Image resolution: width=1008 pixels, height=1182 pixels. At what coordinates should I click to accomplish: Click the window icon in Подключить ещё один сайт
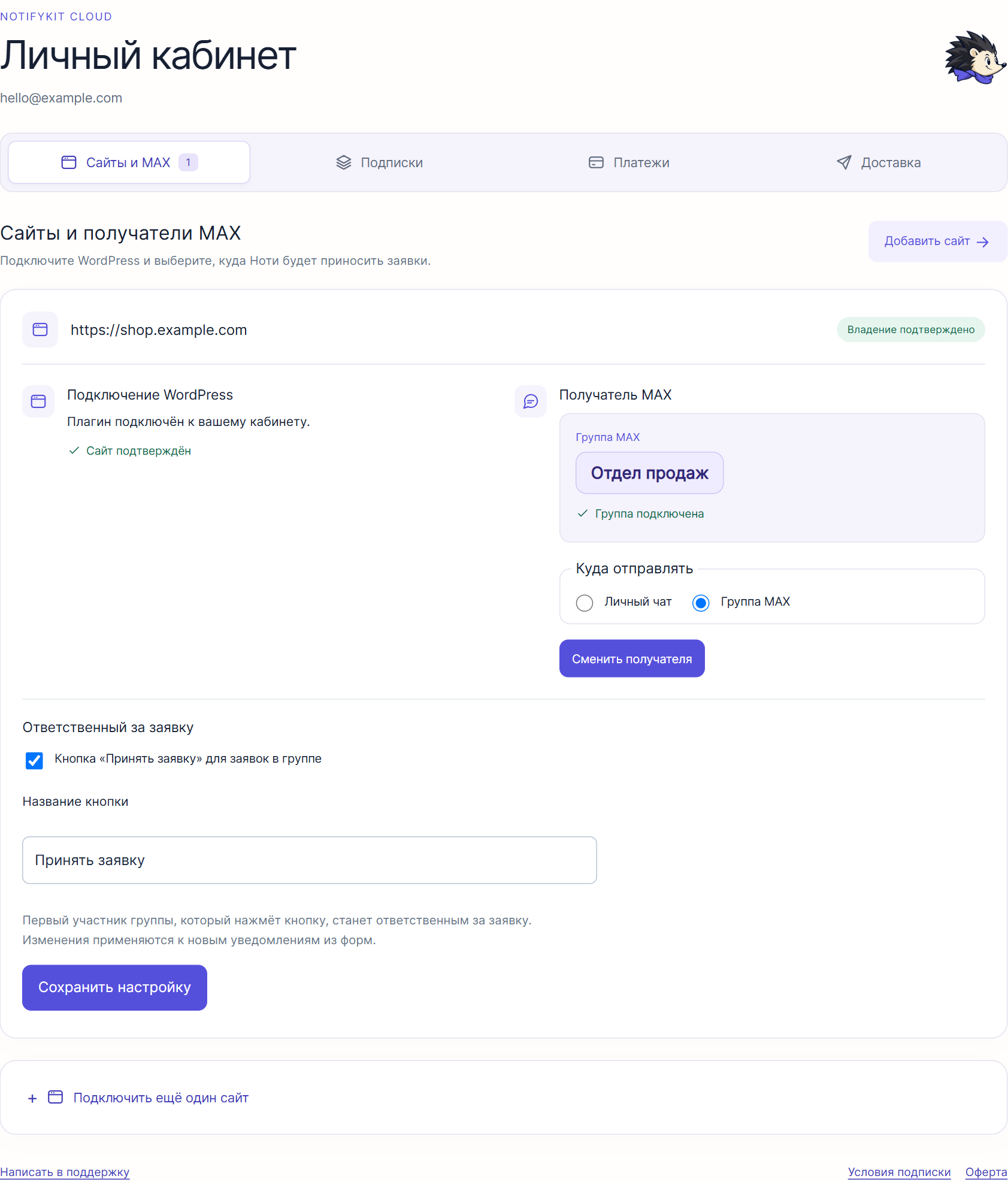pyautogui.click(x=55, y=1097)
